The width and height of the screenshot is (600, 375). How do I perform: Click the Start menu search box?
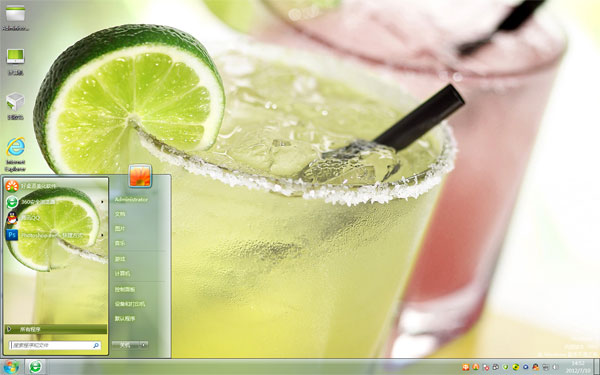point(55,345)
